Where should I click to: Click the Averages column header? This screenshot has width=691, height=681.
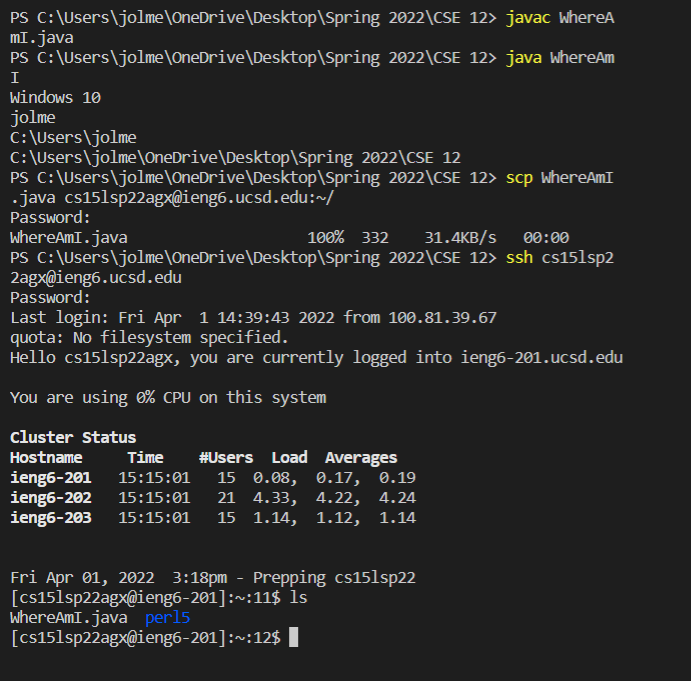(x=361, y=457)
